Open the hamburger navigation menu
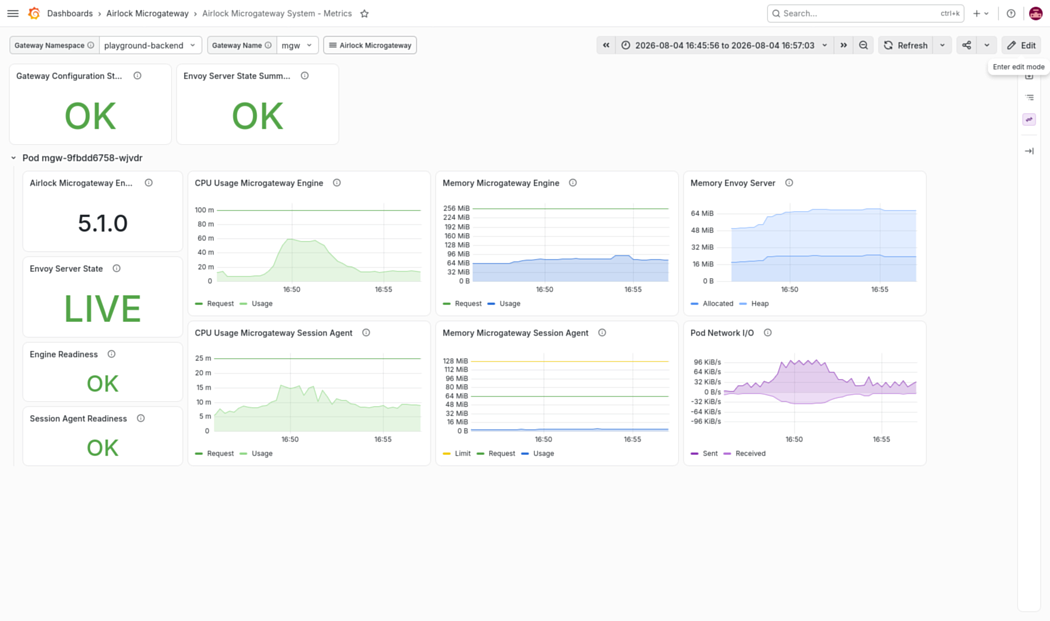The image size is (1050, 621). click(13, 13)
